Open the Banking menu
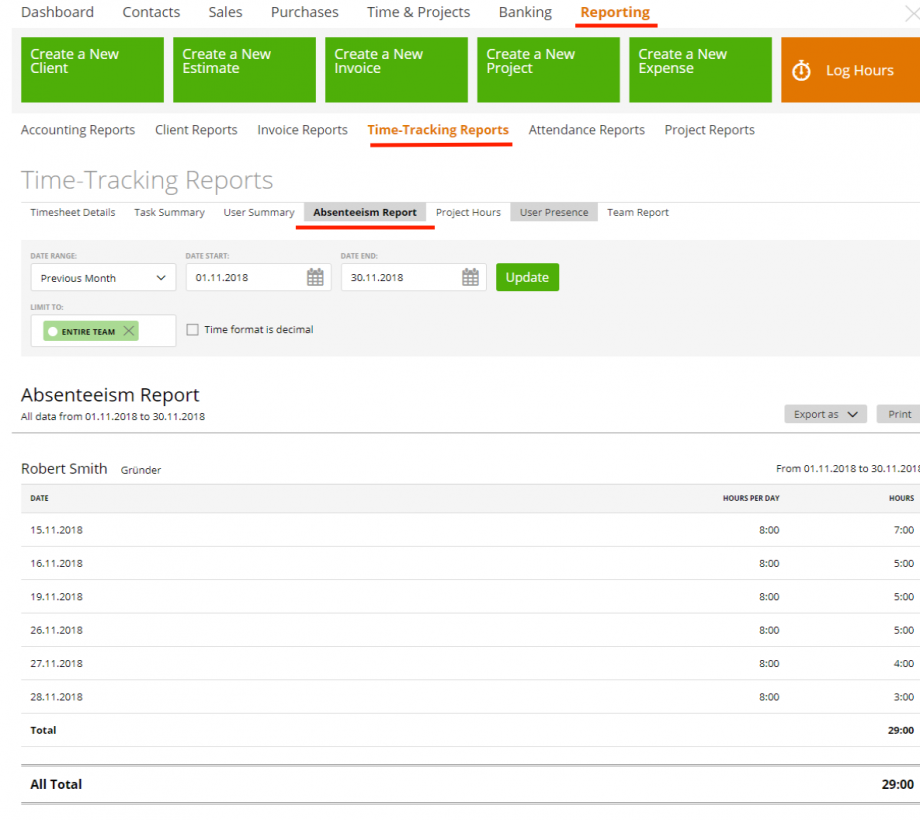This screenshot has height=820, width=920. pos(524,12)
